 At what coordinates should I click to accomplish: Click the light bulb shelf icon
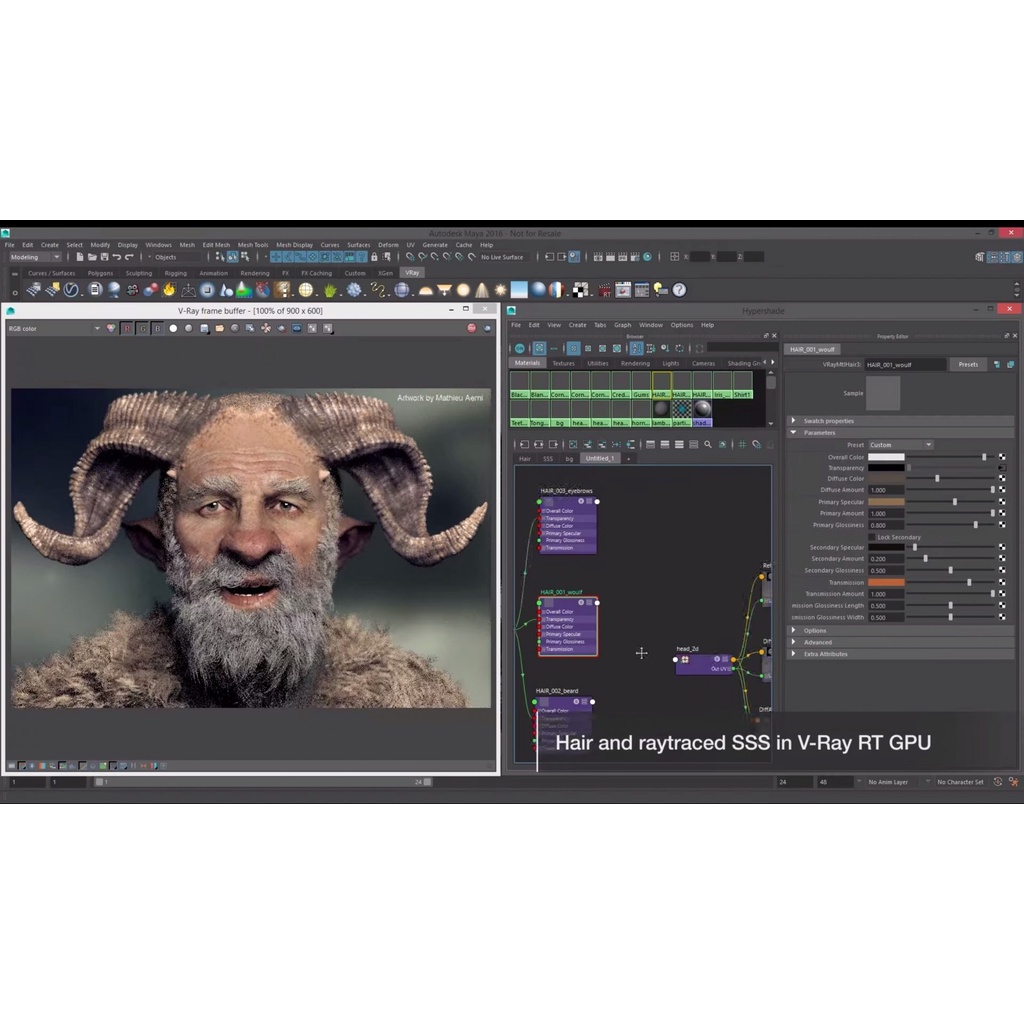[x=660, y=290]
